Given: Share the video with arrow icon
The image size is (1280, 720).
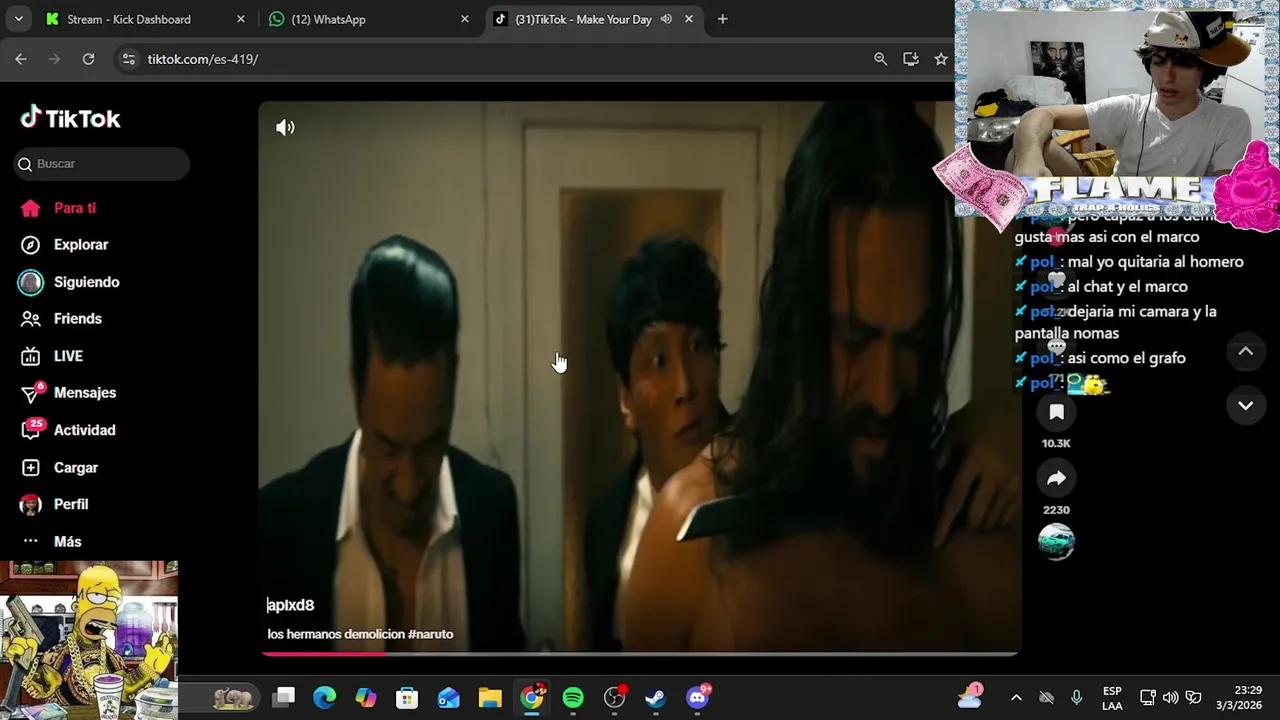Looking at the screenshot, I should click(x=1056, y=479).
